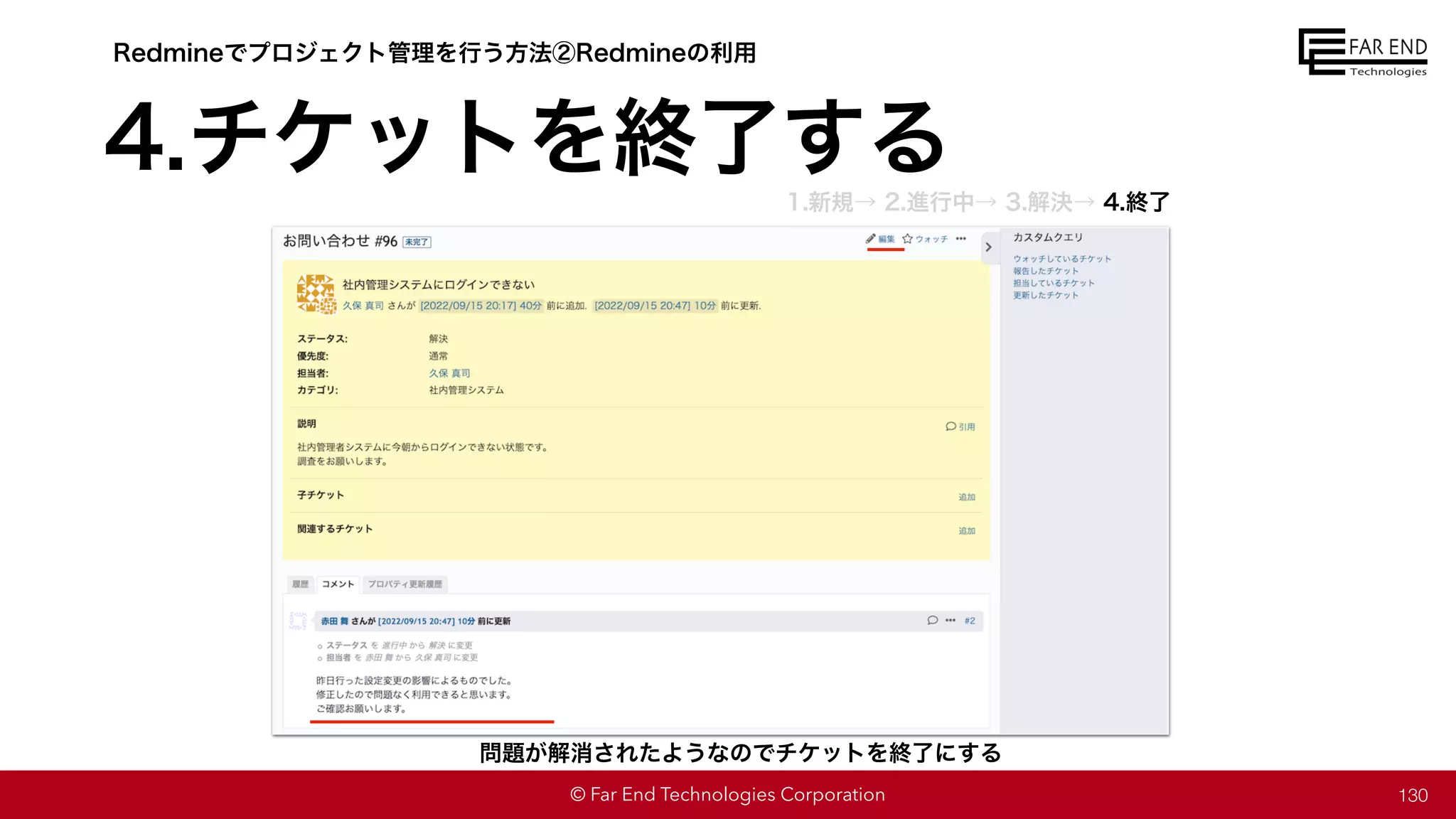Switch to the プロパティ更新履歴 tab

coord(405,584)
